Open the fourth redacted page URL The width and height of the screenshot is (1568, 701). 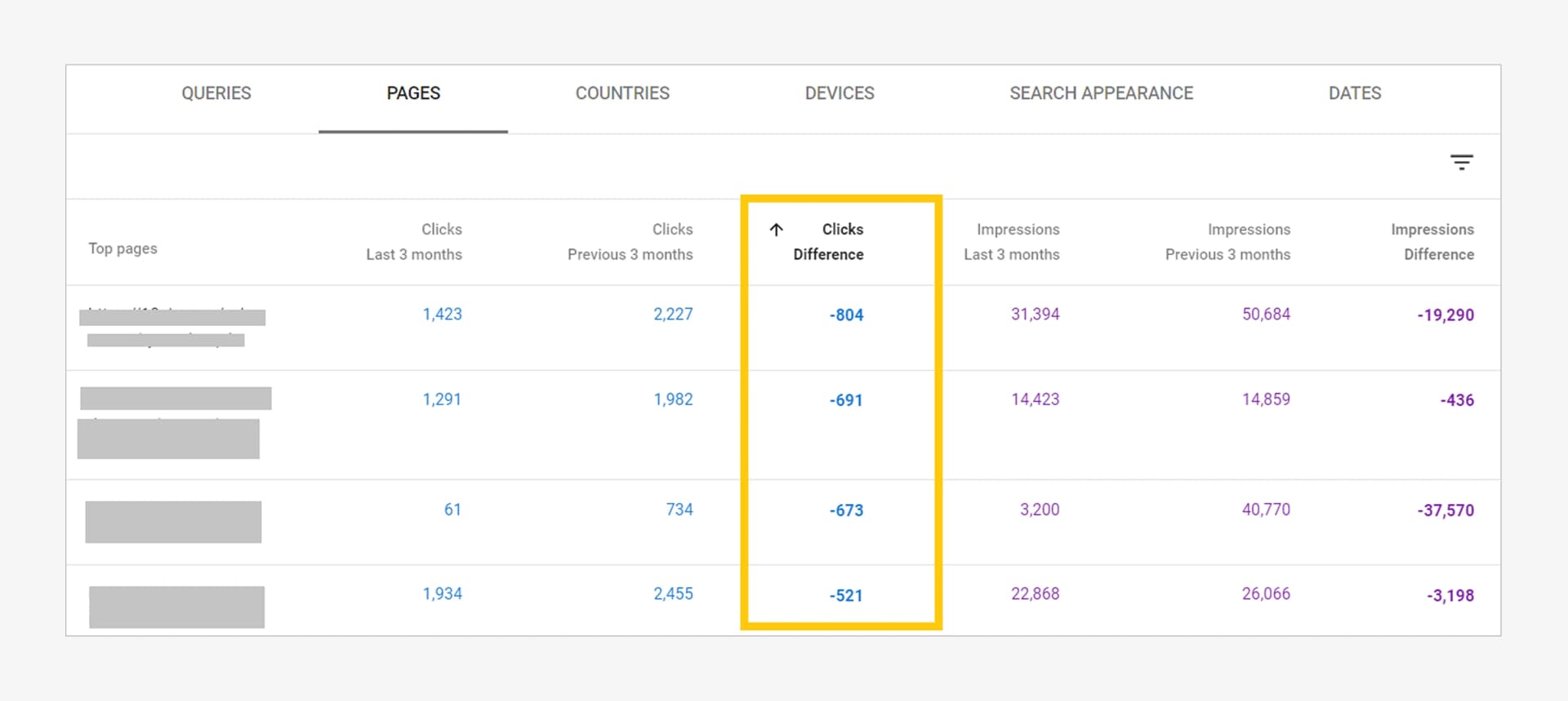(x=176, y=606)
